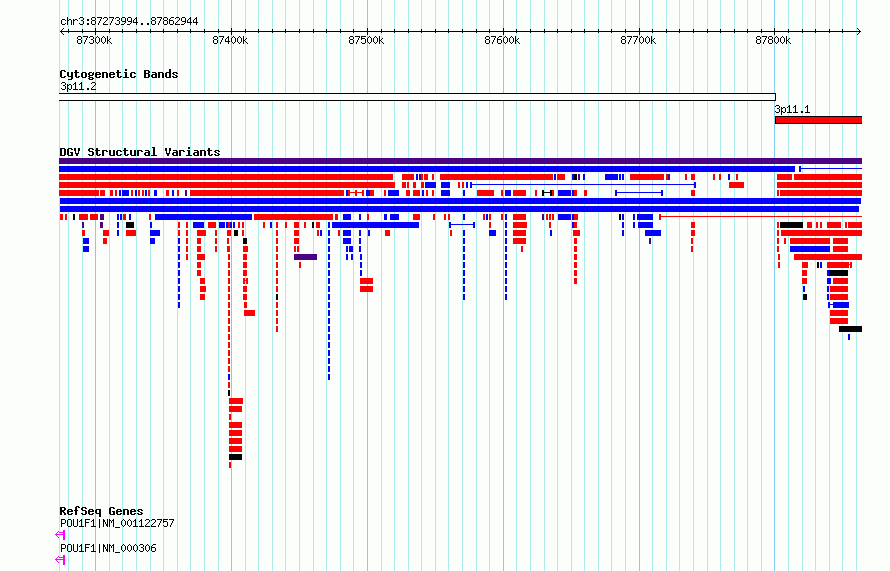Viewport: 890px width, 571px height.
Task: Click the right arrowhead of the scale ruler
Action: pos(859,32)
